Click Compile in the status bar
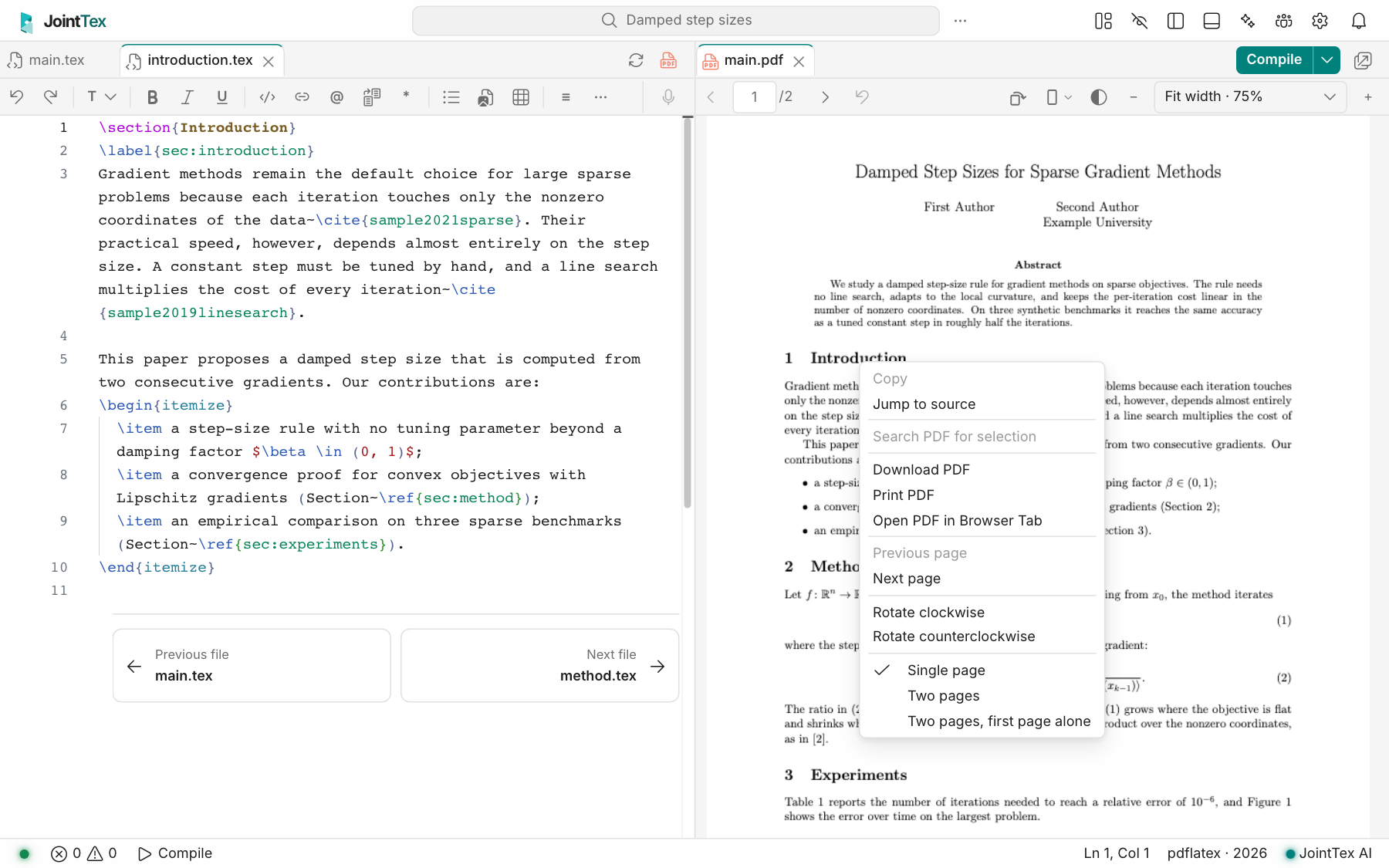Image resolution: width=1389 pixels, height=868 pixels. [x=175, y=853]
